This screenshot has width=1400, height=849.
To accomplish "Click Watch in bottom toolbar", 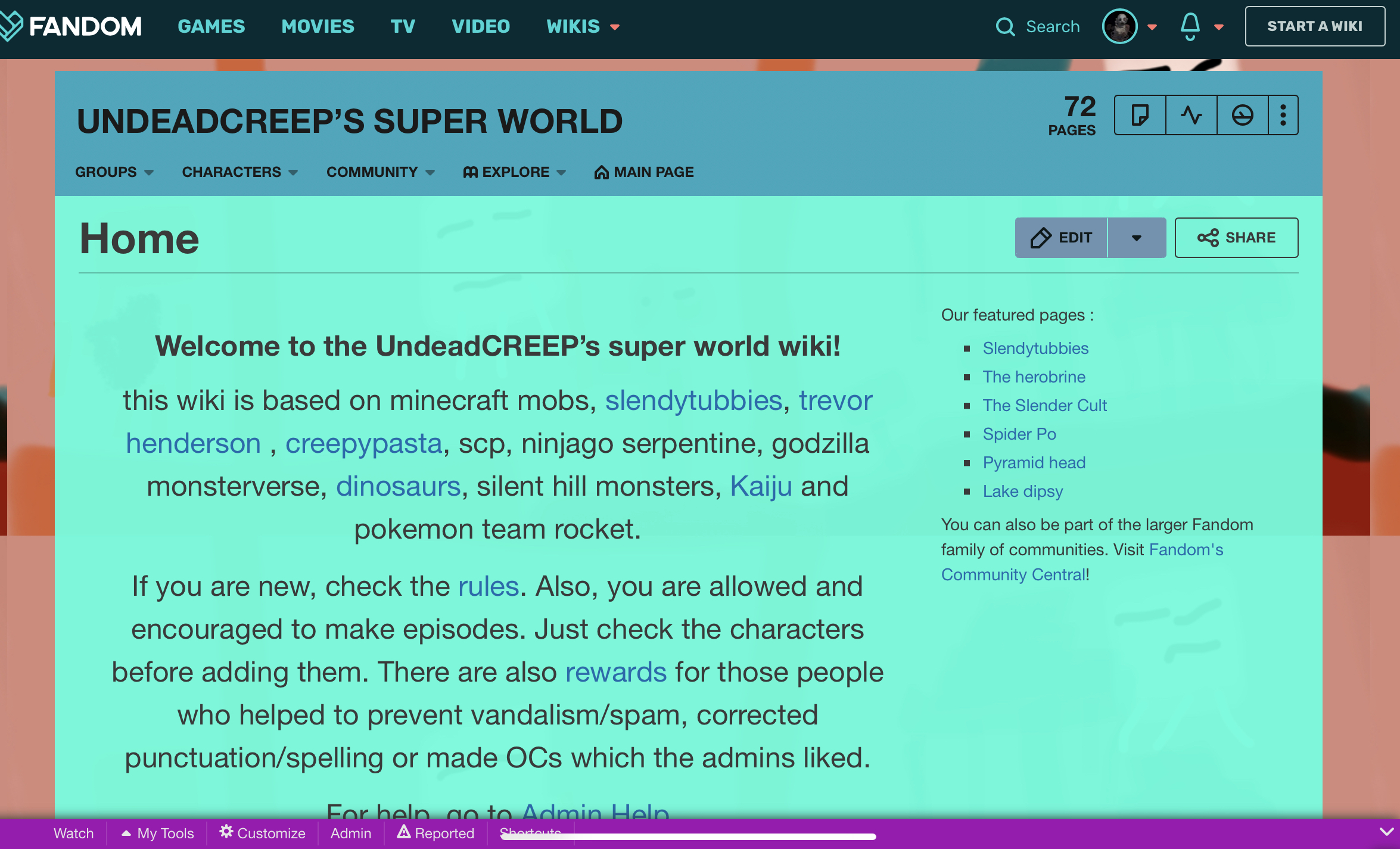I will (x=73, y=833).
